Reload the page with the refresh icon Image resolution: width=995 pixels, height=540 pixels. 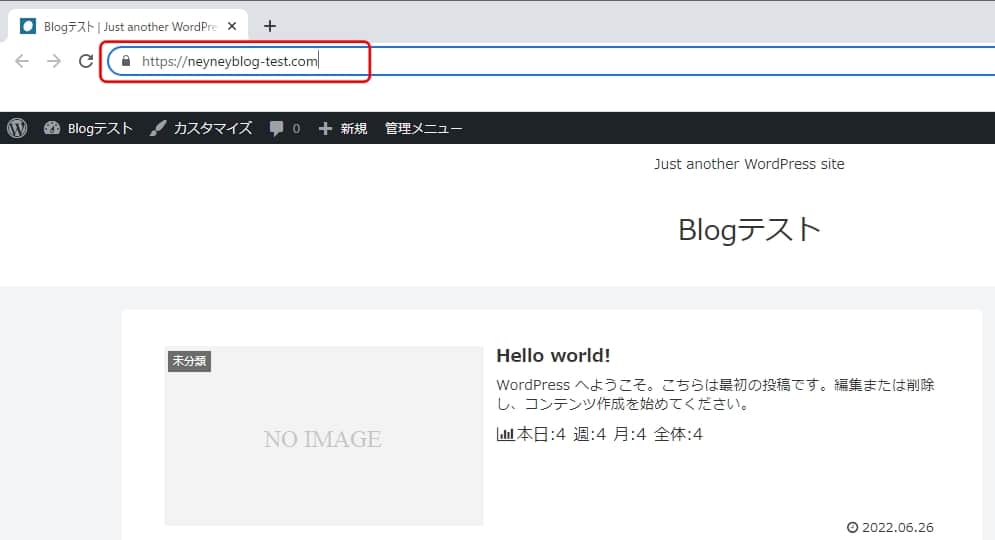(86, 61)
